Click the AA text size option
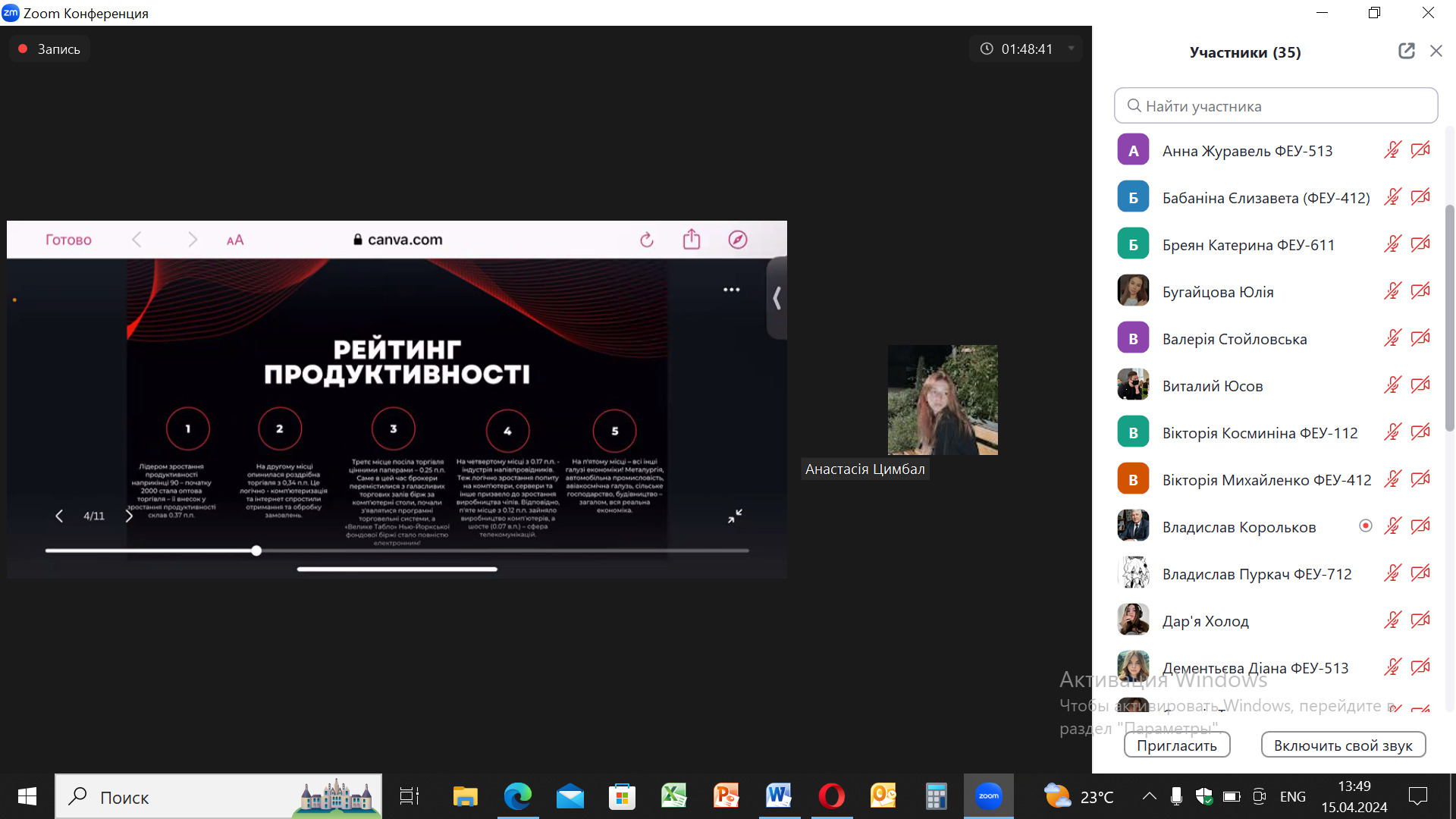The width and height of the screenshot is (1456, 819). pyautogui.click(x=235, y=240)
